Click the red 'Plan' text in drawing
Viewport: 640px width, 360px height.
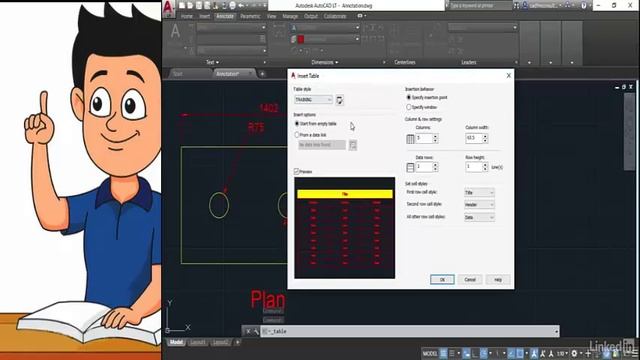268,300
